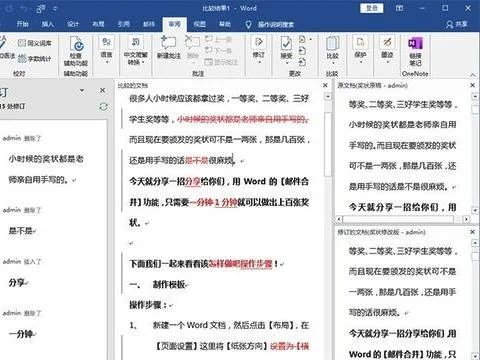Run Check Accessibility (检查辅助功能)
Image resolution: width=480 pixels, height=360 pixels.
coord(76,51)
